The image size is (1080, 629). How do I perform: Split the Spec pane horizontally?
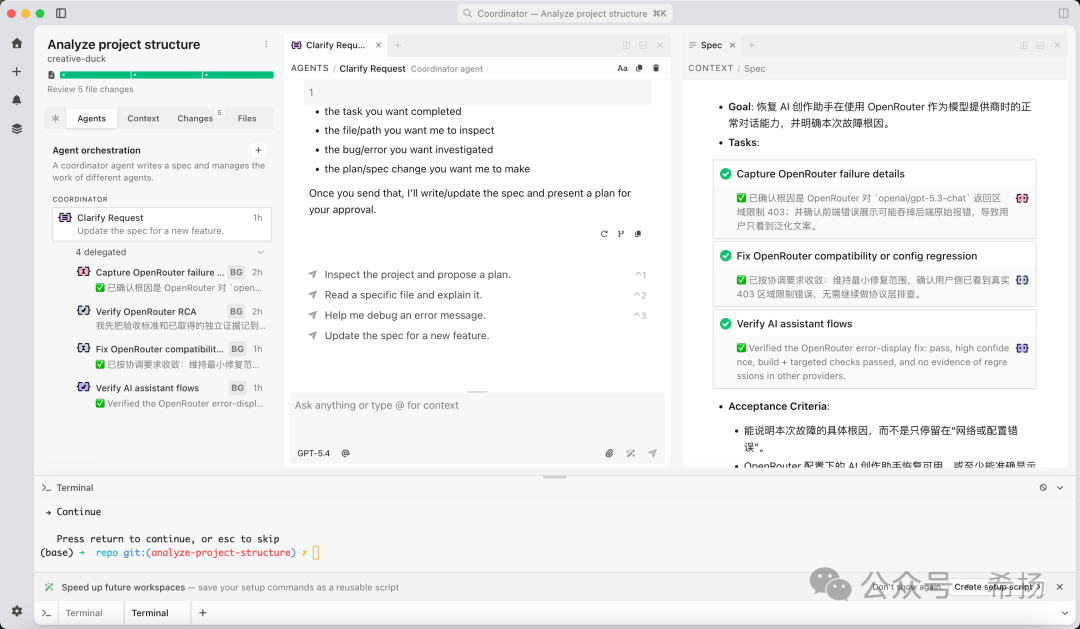pos(1040,45)
